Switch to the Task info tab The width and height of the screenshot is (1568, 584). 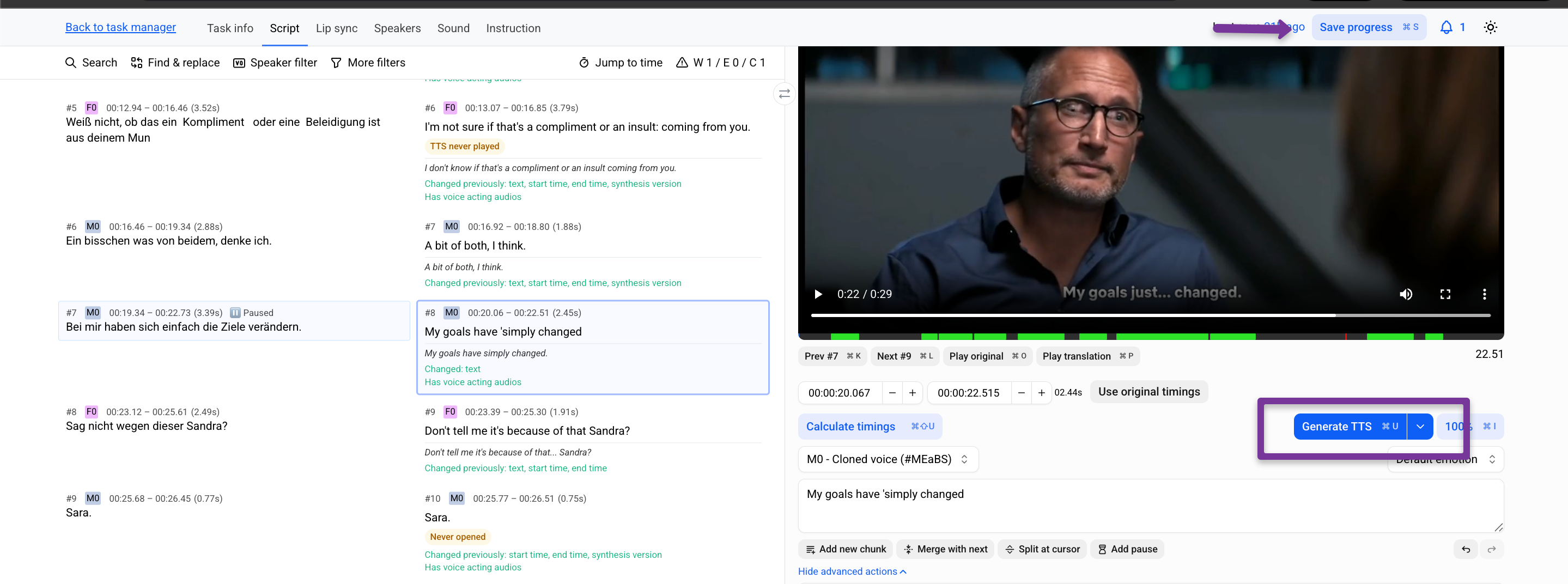tap(230, 28)
